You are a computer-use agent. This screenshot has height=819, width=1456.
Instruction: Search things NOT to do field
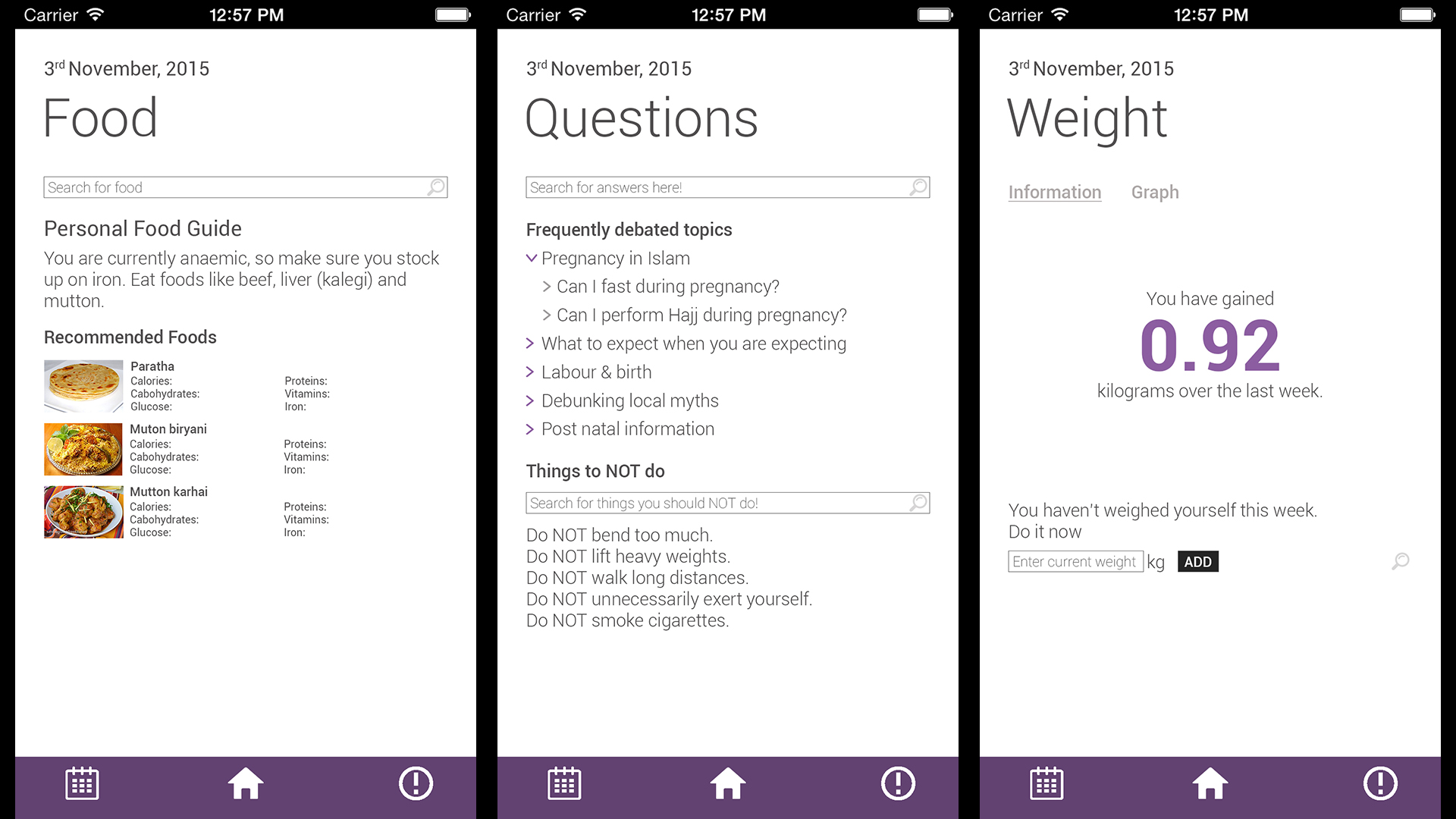[728, 501]
